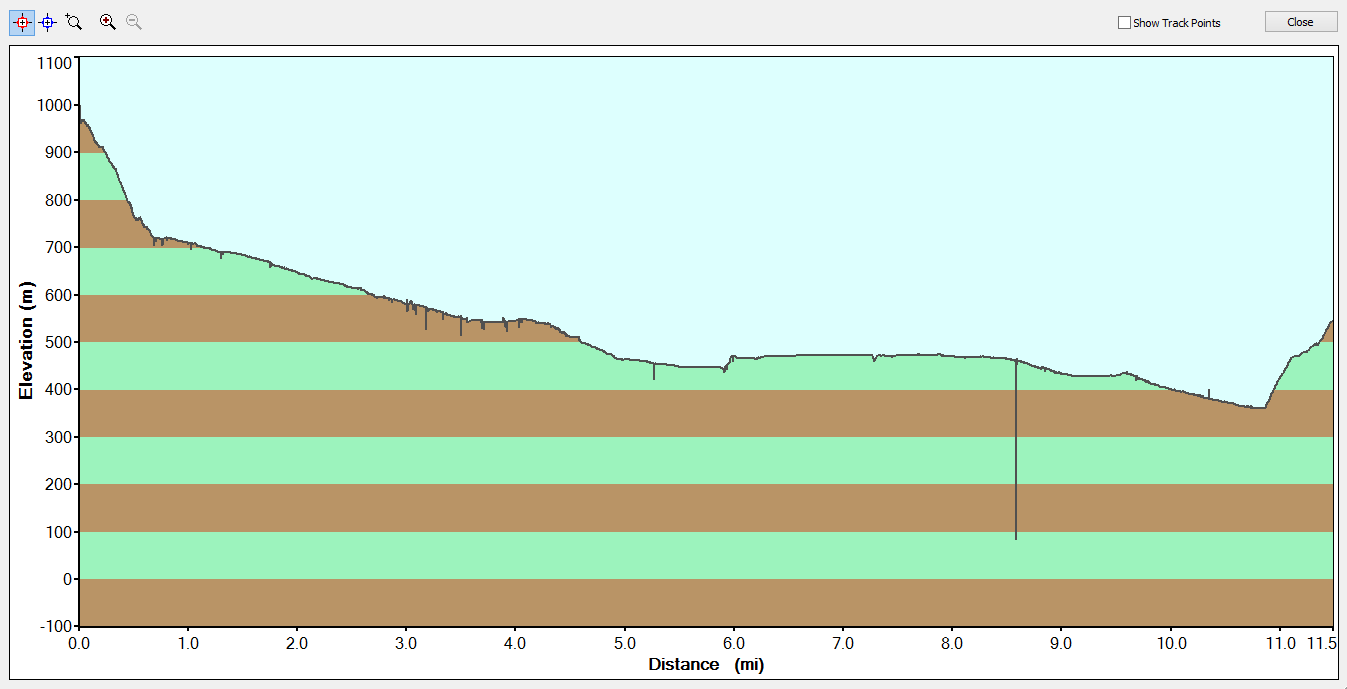
Task: Click the Distance (mi) axis title
Action: point(706,664)
